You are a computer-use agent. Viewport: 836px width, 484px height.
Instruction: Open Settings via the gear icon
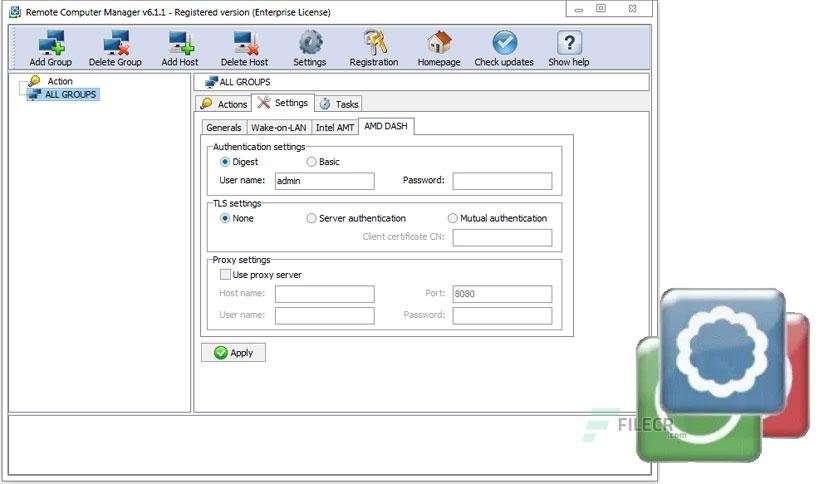[x=310, y=43]
